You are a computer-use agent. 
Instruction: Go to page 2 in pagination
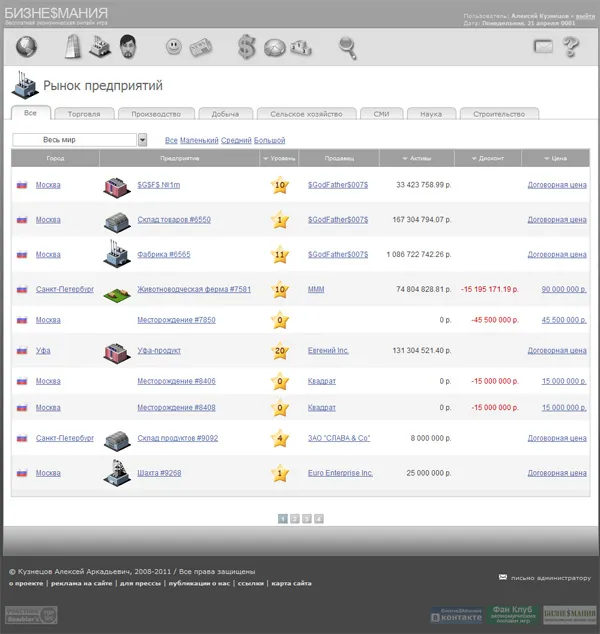(295, 518)
